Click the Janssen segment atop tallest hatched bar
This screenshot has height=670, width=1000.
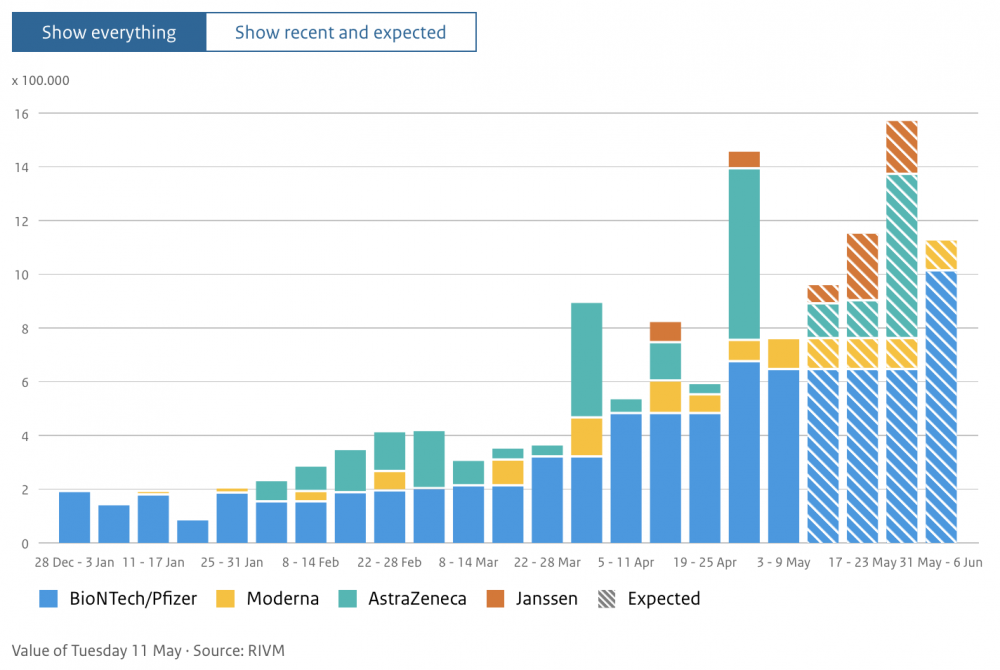pos(902,147)
